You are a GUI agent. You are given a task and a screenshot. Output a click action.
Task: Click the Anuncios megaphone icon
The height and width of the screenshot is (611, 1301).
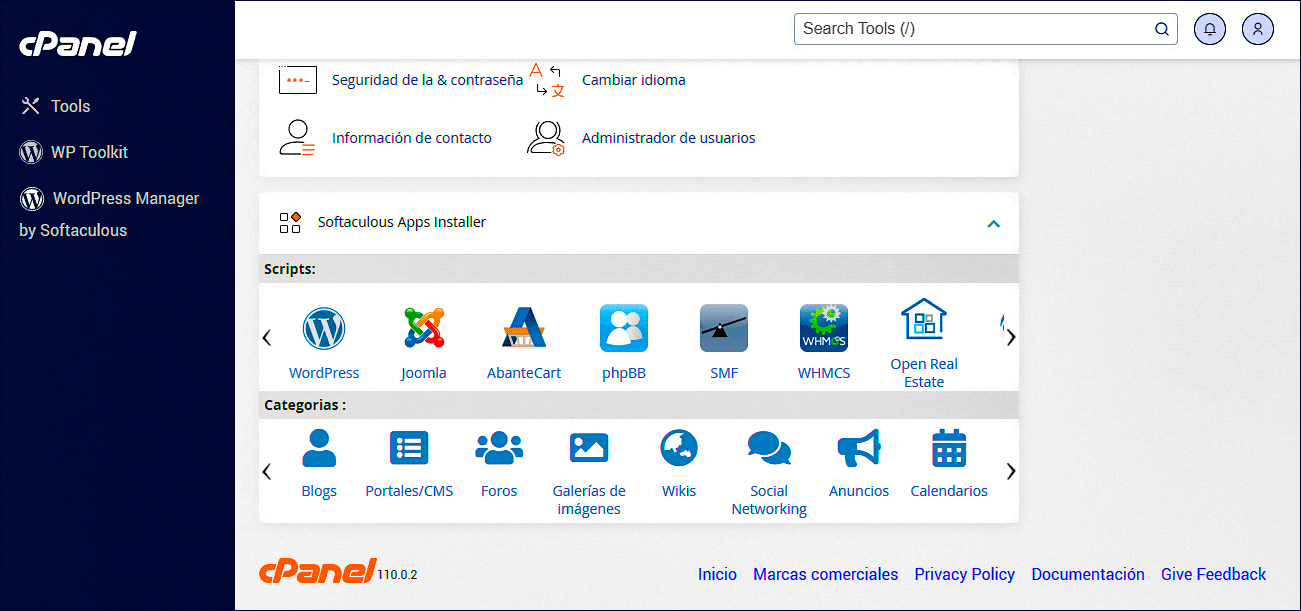[x=858, y=447]
